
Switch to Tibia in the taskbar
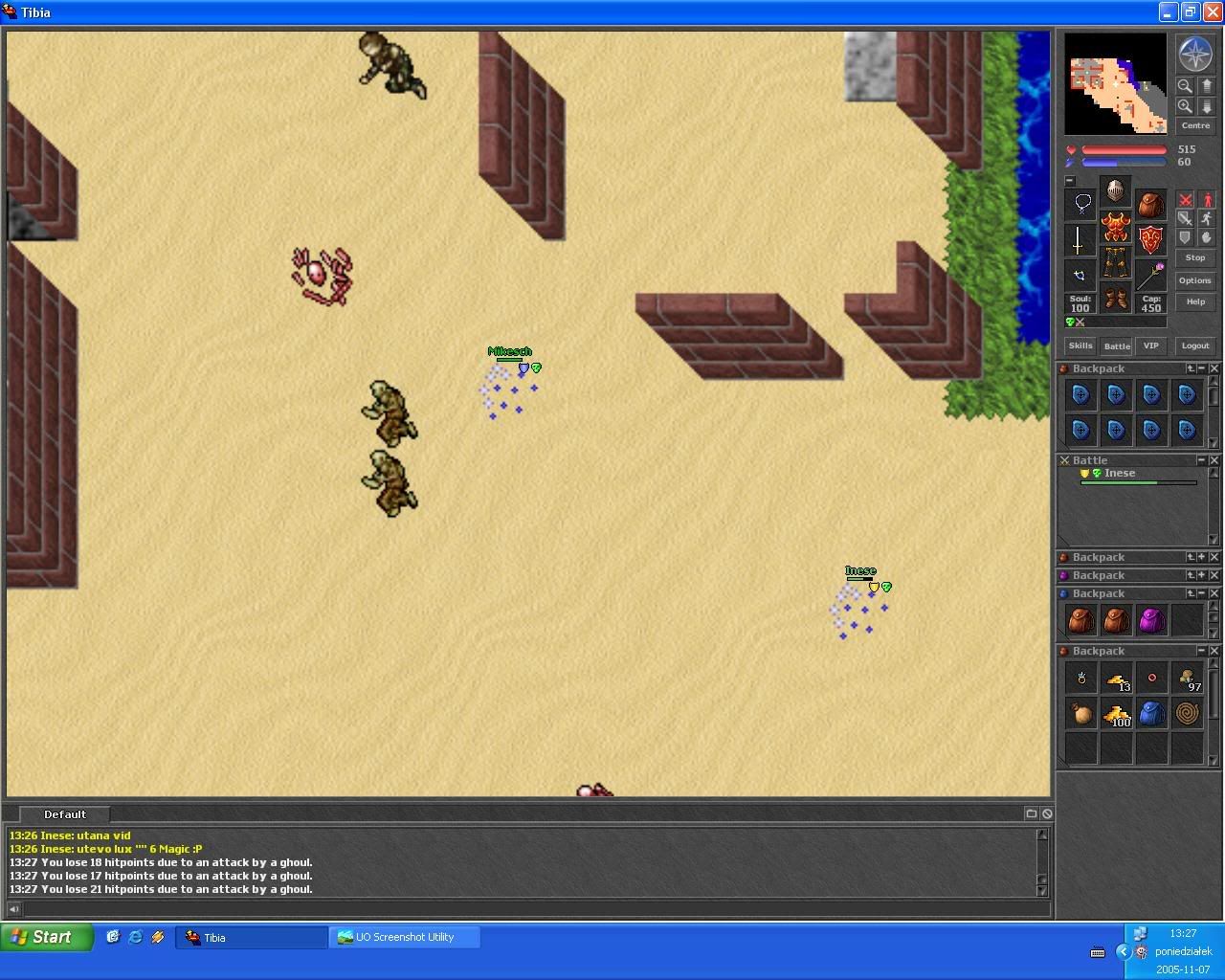251,938
